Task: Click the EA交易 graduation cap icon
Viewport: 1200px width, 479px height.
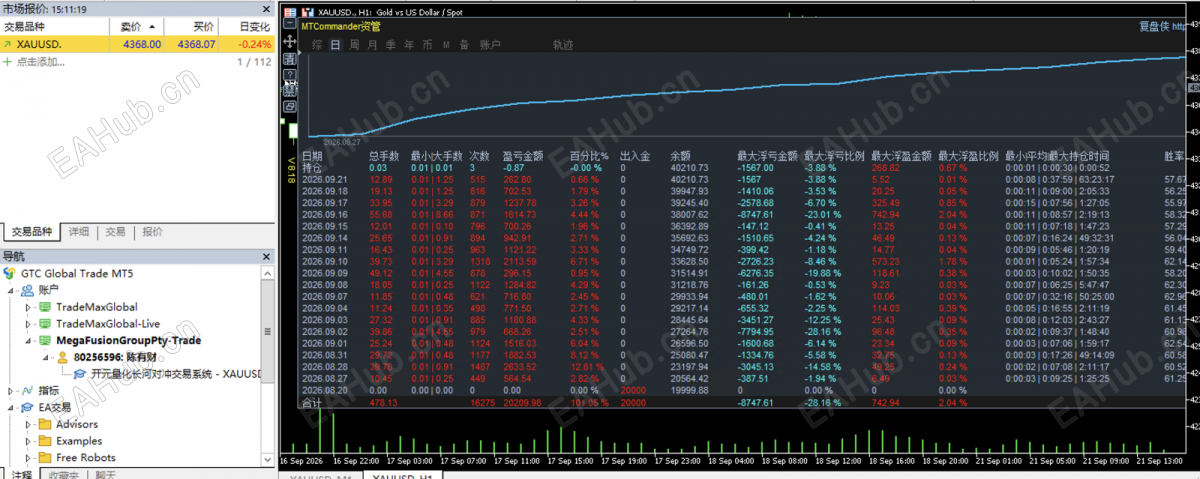Action: (x=27, y=408)
